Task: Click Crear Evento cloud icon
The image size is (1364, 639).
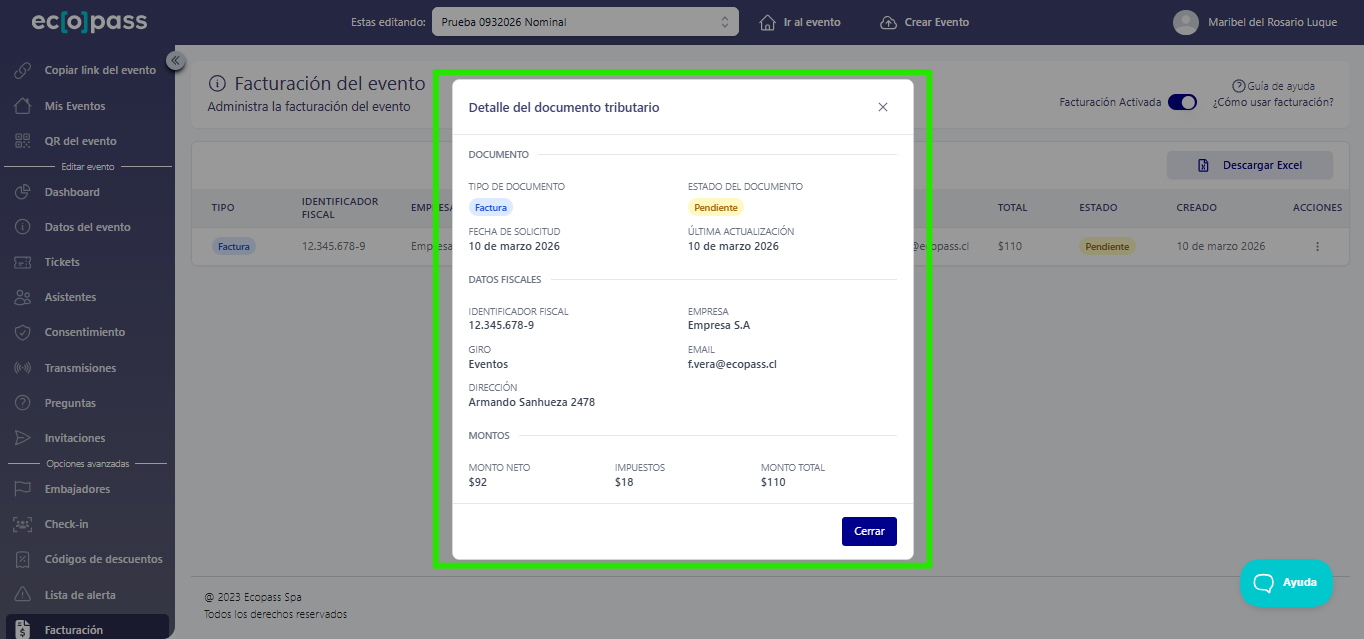Action: (888, 22)
